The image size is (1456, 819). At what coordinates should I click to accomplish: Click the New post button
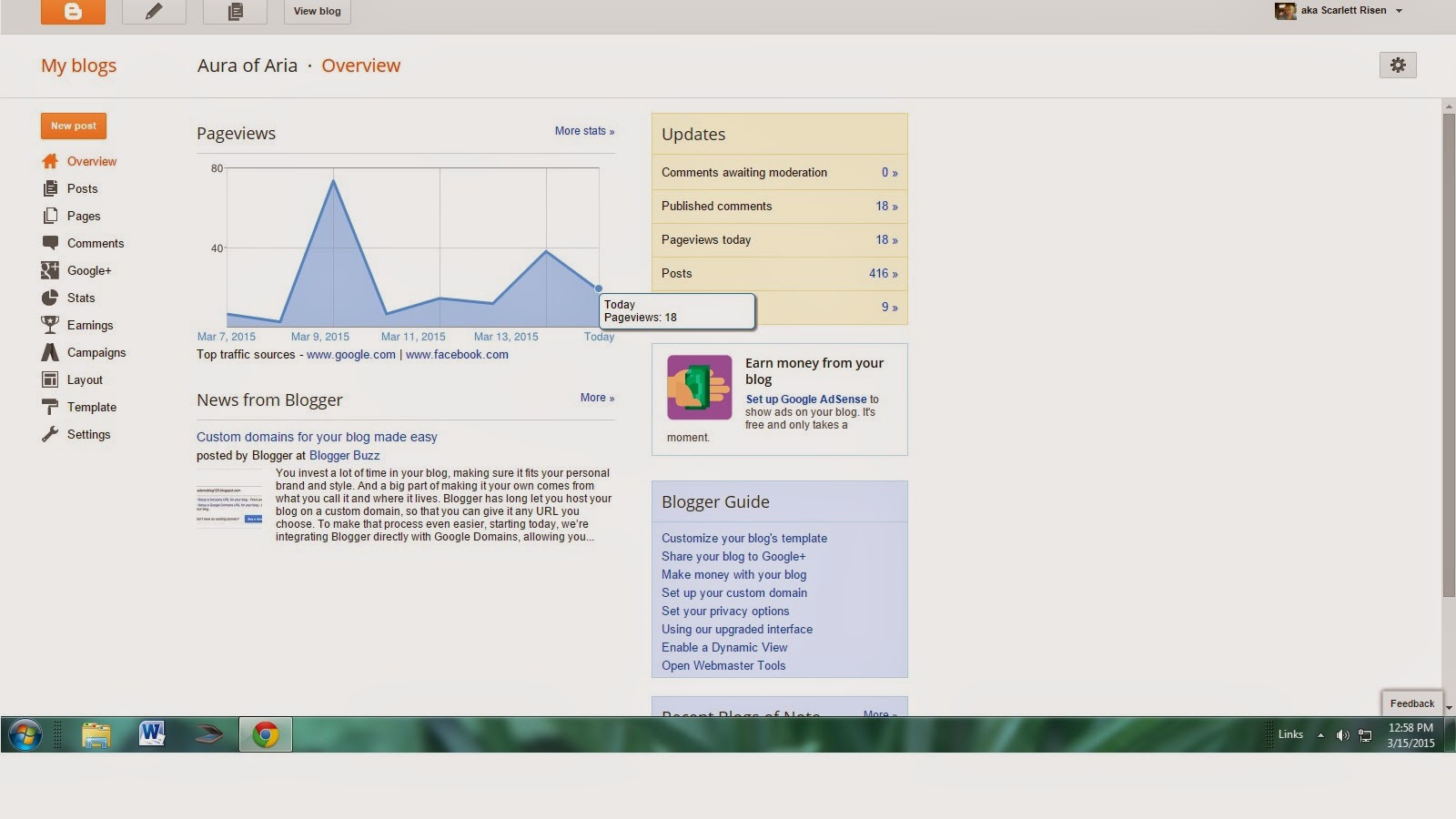pos(74,126)
